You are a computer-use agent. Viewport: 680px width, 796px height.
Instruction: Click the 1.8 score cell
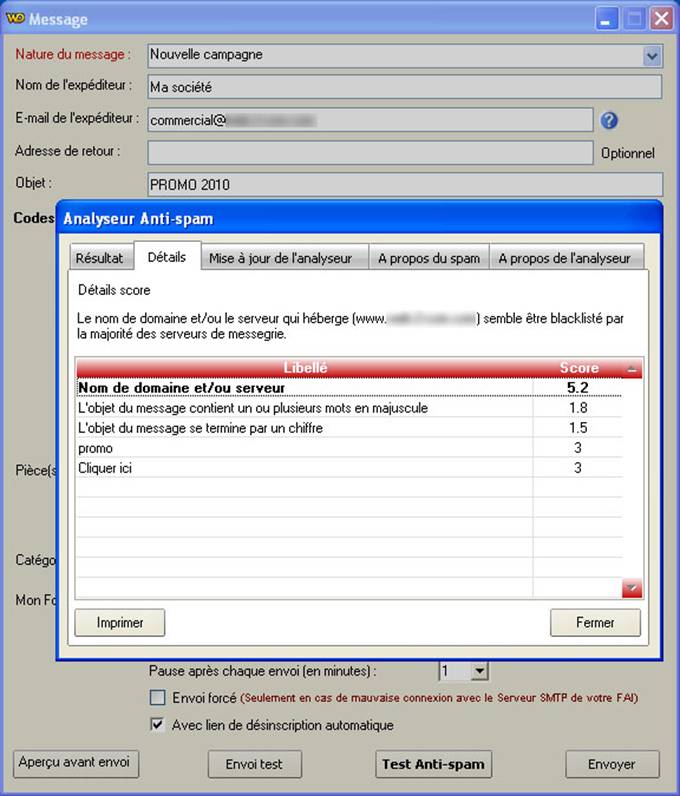click(577, 408)
